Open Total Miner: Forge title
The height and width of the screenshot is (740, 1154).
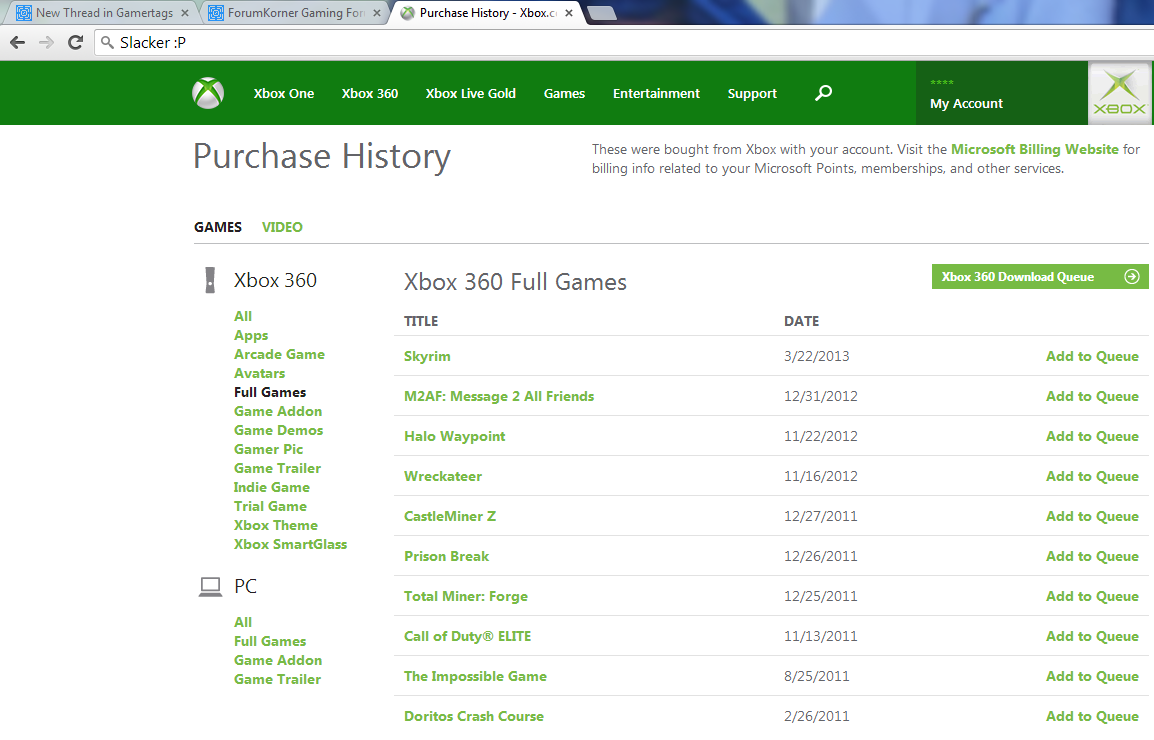pos(465,596)
